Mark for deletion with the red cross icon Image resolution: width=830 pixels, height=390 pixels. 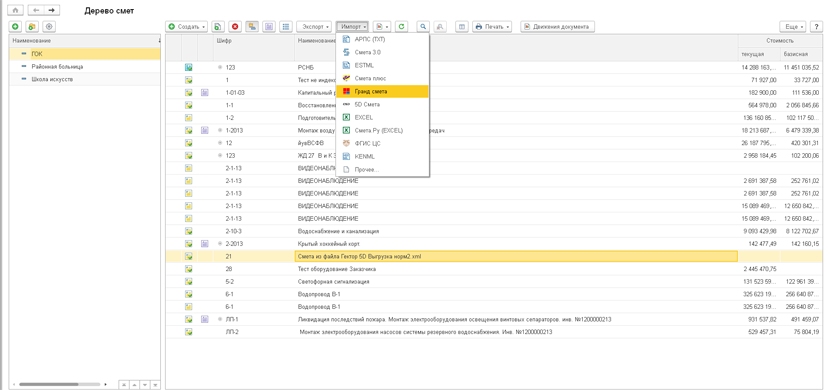(235, 26)
